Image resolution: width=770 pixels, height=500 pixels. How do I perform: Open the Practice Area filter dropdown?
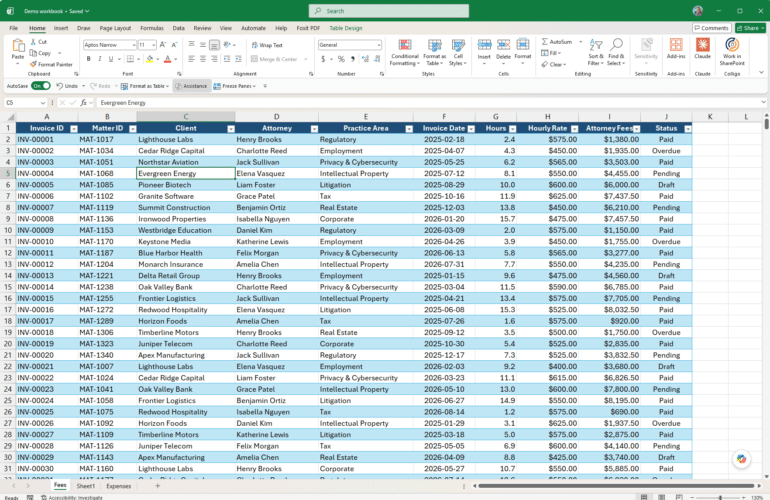click(x=409, y=129)
